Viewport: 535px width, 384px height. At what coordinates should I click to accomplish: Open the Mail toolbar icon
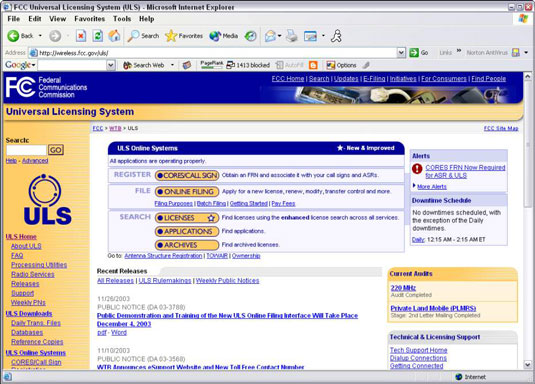271,36
